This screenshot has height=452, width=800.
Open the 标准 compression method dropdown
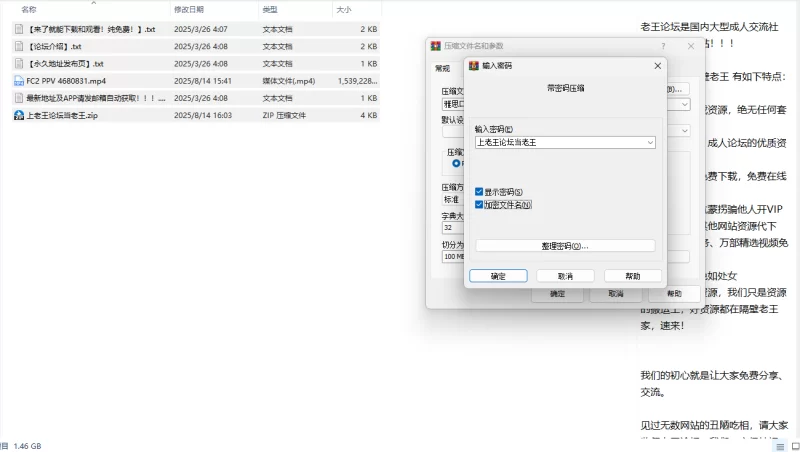(x=453, y=199)
